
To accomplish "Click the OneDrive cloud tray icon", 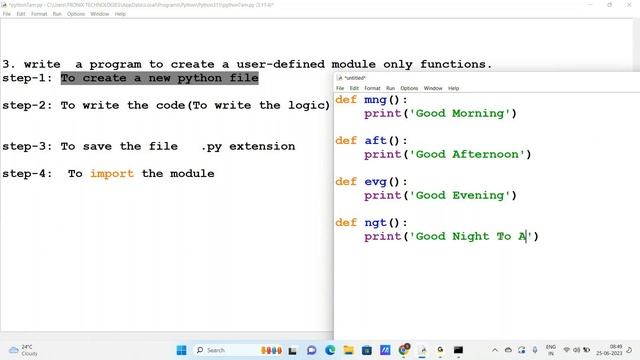I will [x=508, y=350].
